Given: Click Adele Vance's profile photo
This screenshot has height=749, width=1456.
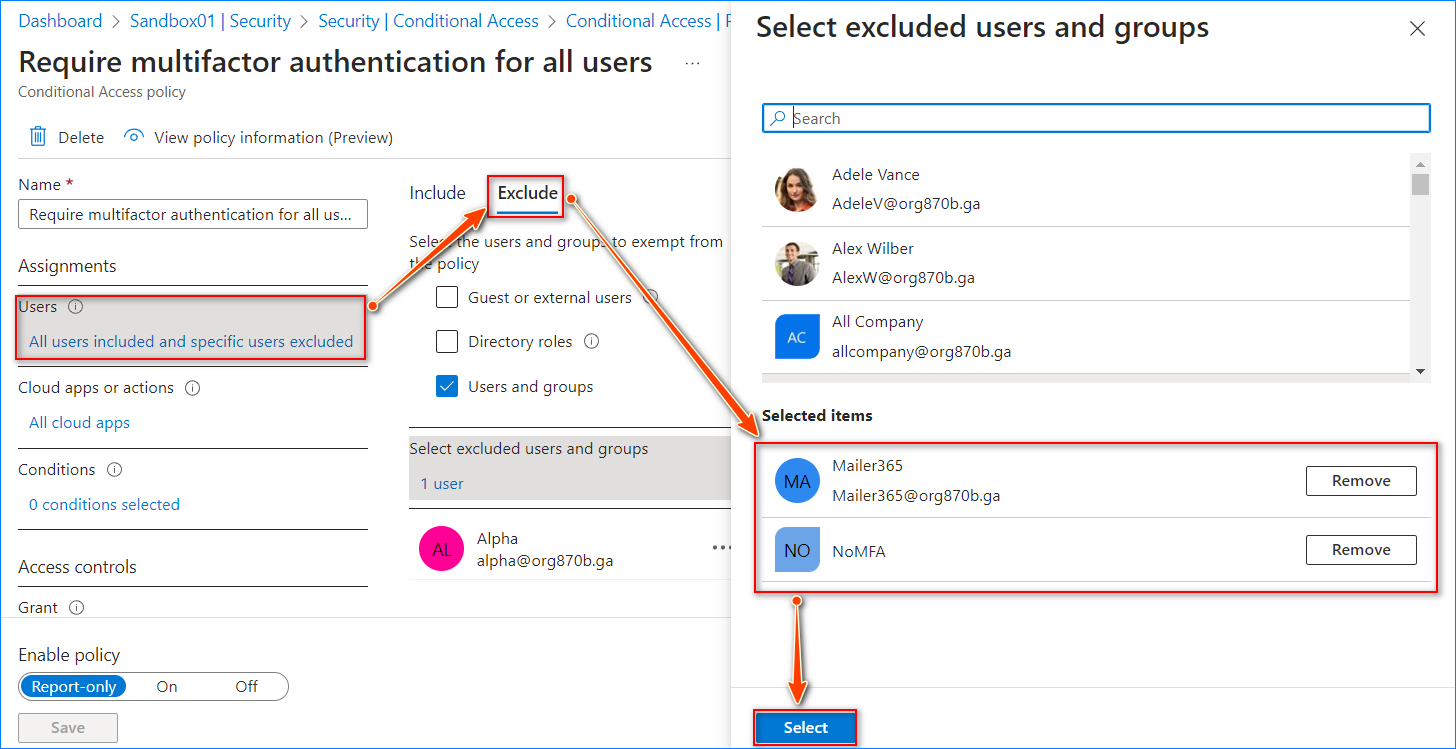Looking at the screenshot, I should tap(797, 189).
